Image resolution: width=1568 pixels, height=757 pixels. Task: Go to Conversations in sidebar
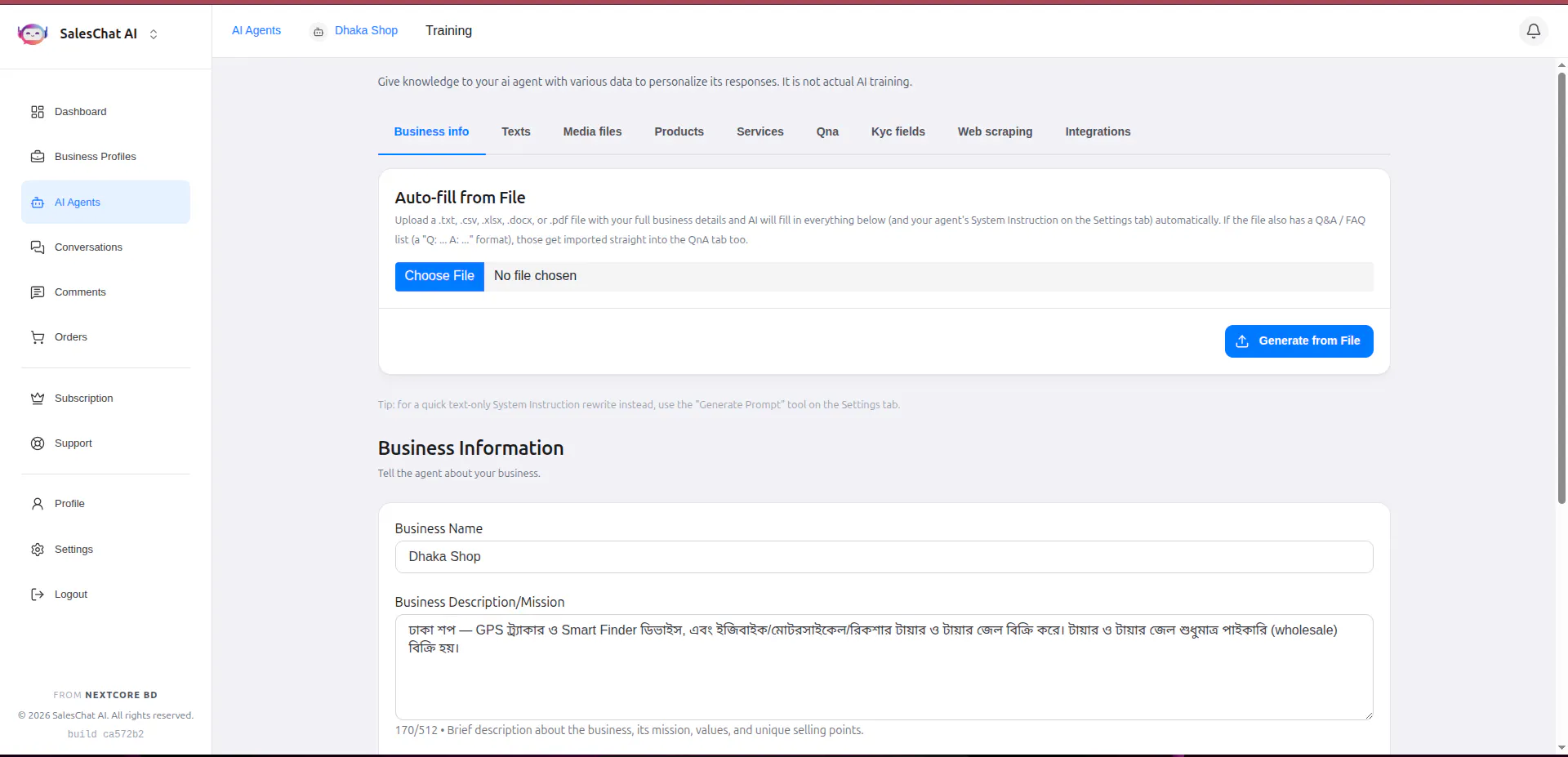pyautogui.click(x=105, y=247)
